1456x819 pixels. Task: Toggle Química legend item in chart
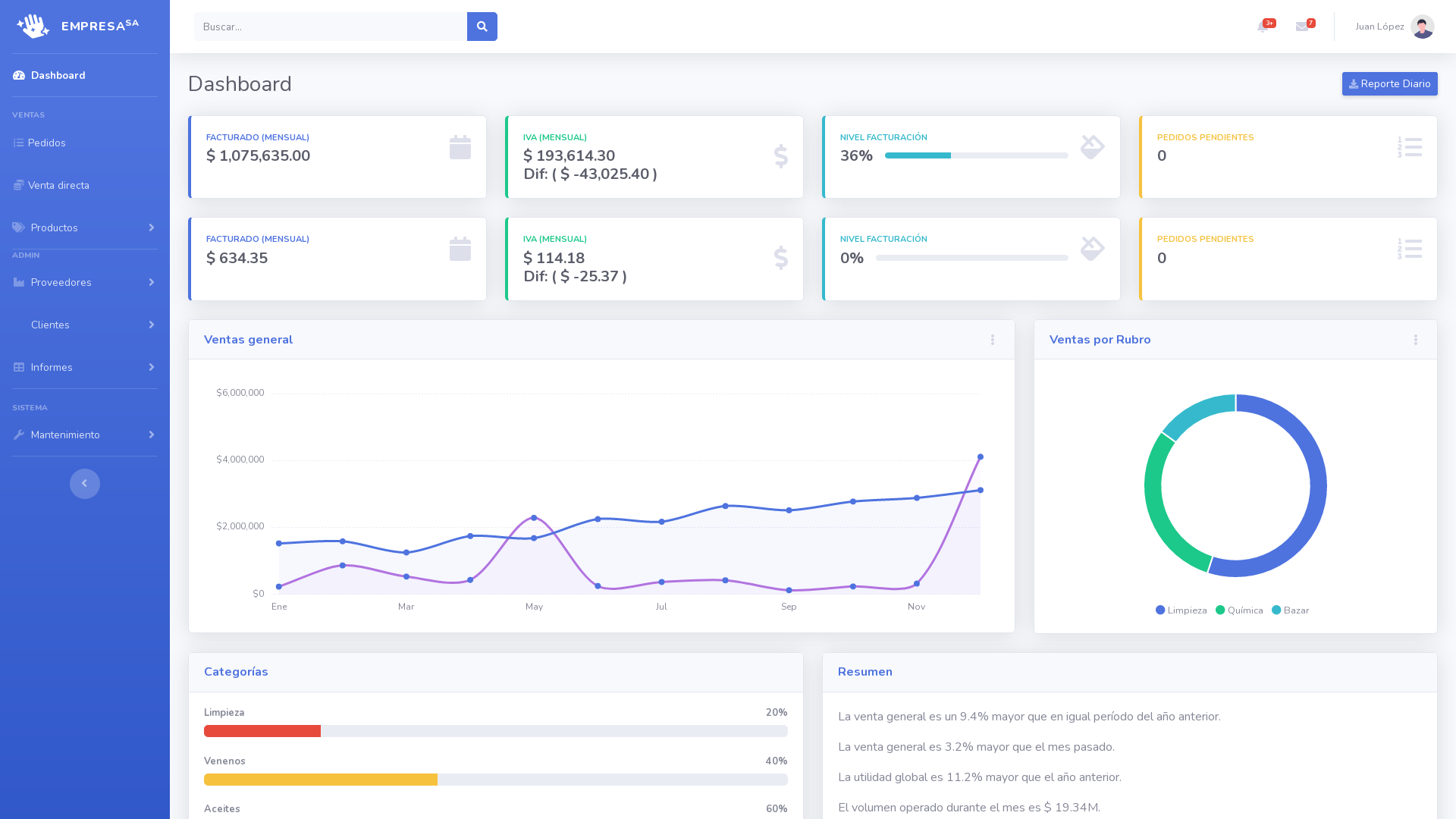click(x=1239, y=610)
